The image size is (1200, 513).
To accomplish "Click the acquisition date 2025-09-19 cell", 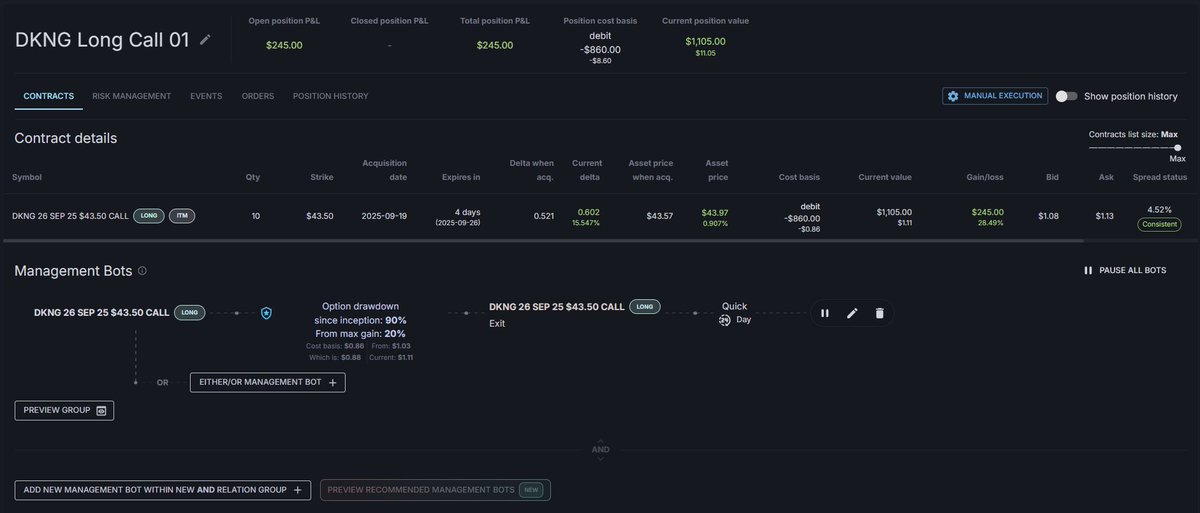I will pyautogui.click(x=383, y=214).
